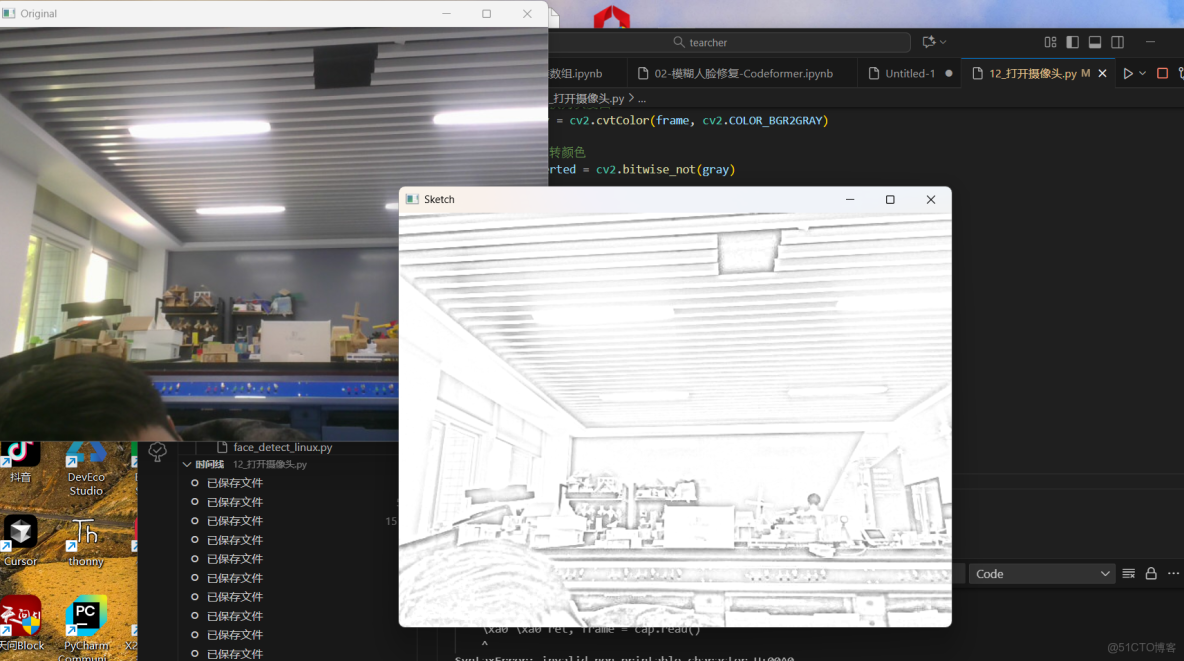1184x661 pixels.
Task: Open 天问Block desktop shortcut
Action: pos(21,623)
